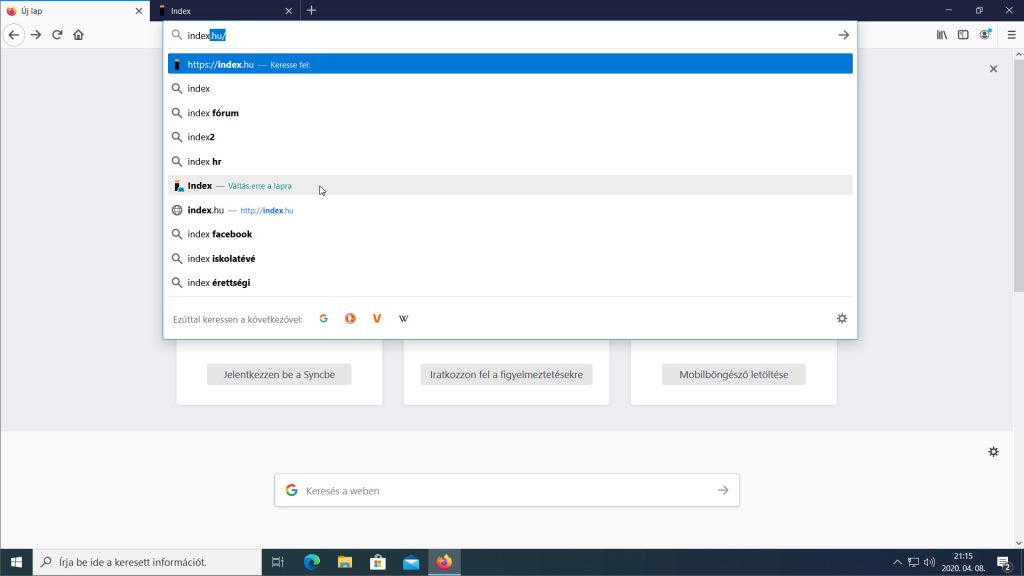1024x576 pixels.
Task: Open the Windows Start menu
Action: coord(16,562)
